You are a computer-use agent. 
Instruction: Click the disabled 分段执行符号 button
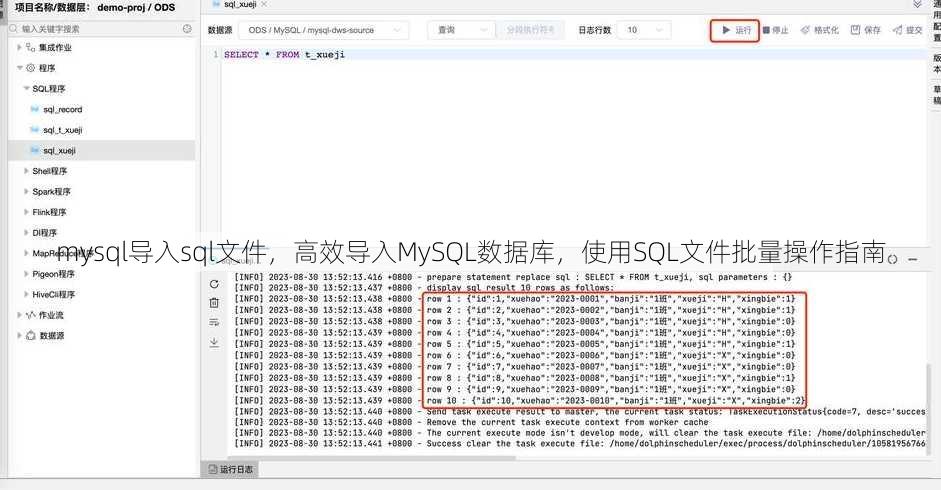click(x=531, y=30)
